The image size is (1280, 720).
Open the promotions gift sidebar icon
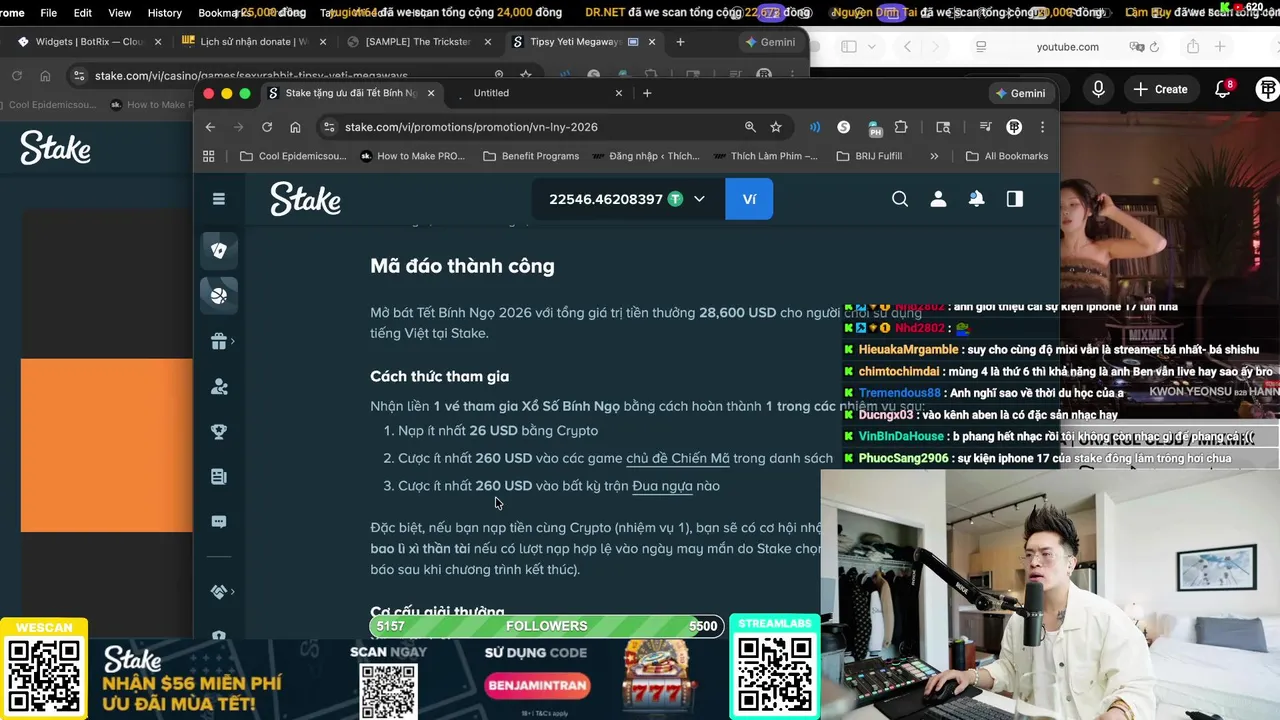[x=219, y=342]
